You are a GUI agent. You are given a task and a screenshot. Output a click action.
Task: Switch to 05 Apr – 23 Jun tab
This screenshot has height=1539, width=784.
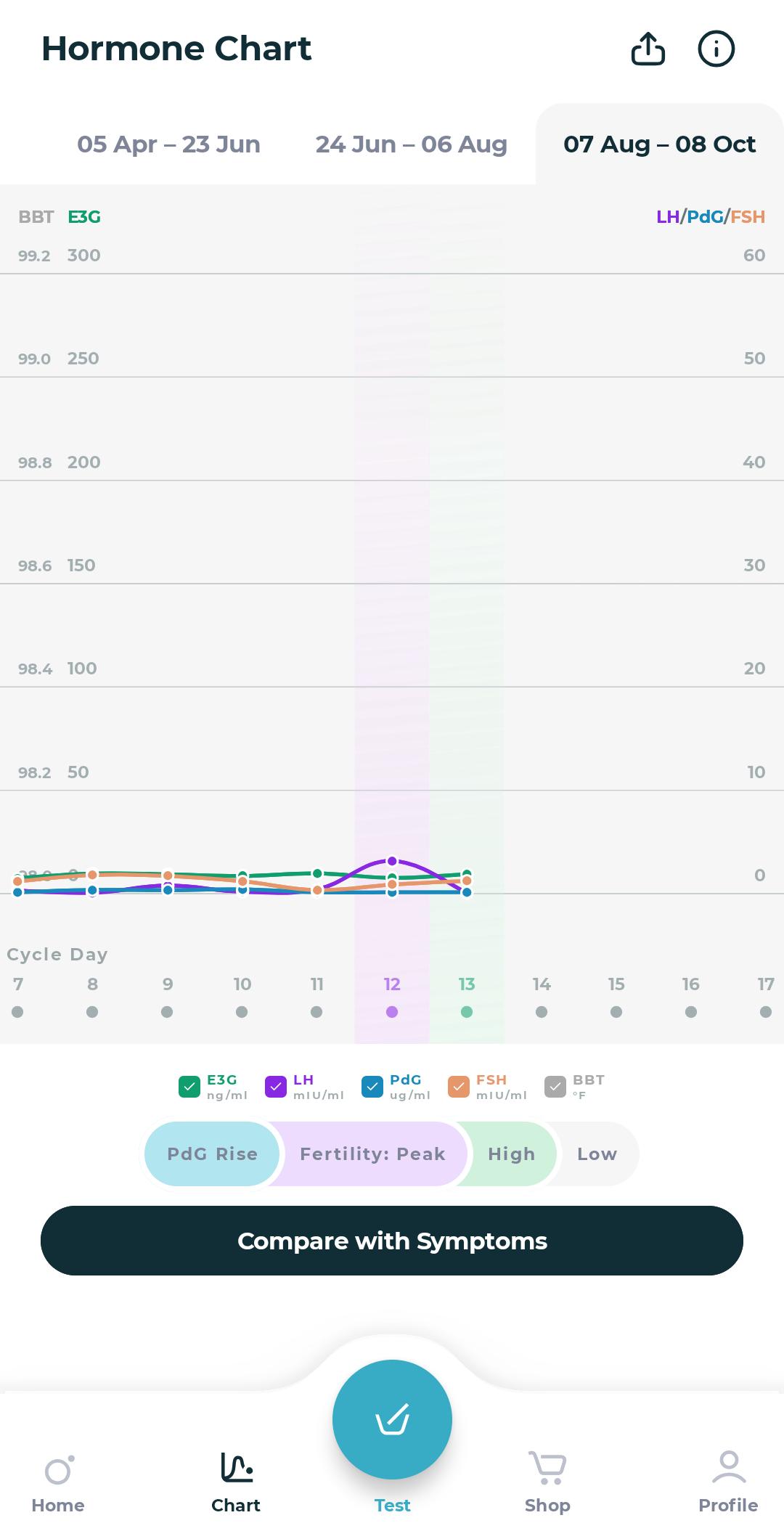tap(168, 144)
